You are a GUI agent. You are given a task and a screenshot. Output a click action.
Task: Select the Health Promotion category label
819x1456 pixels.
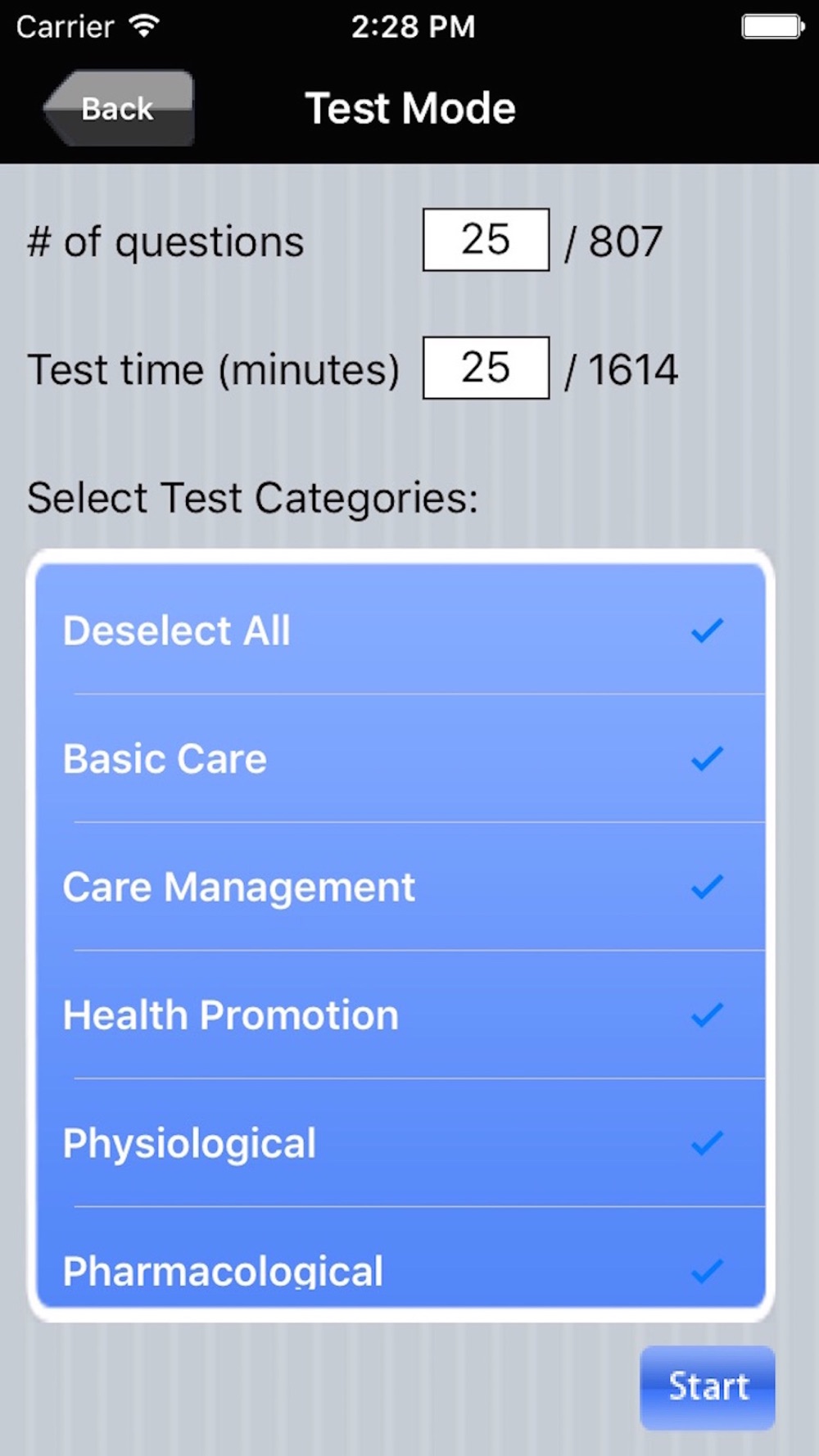coord(231,1015)
